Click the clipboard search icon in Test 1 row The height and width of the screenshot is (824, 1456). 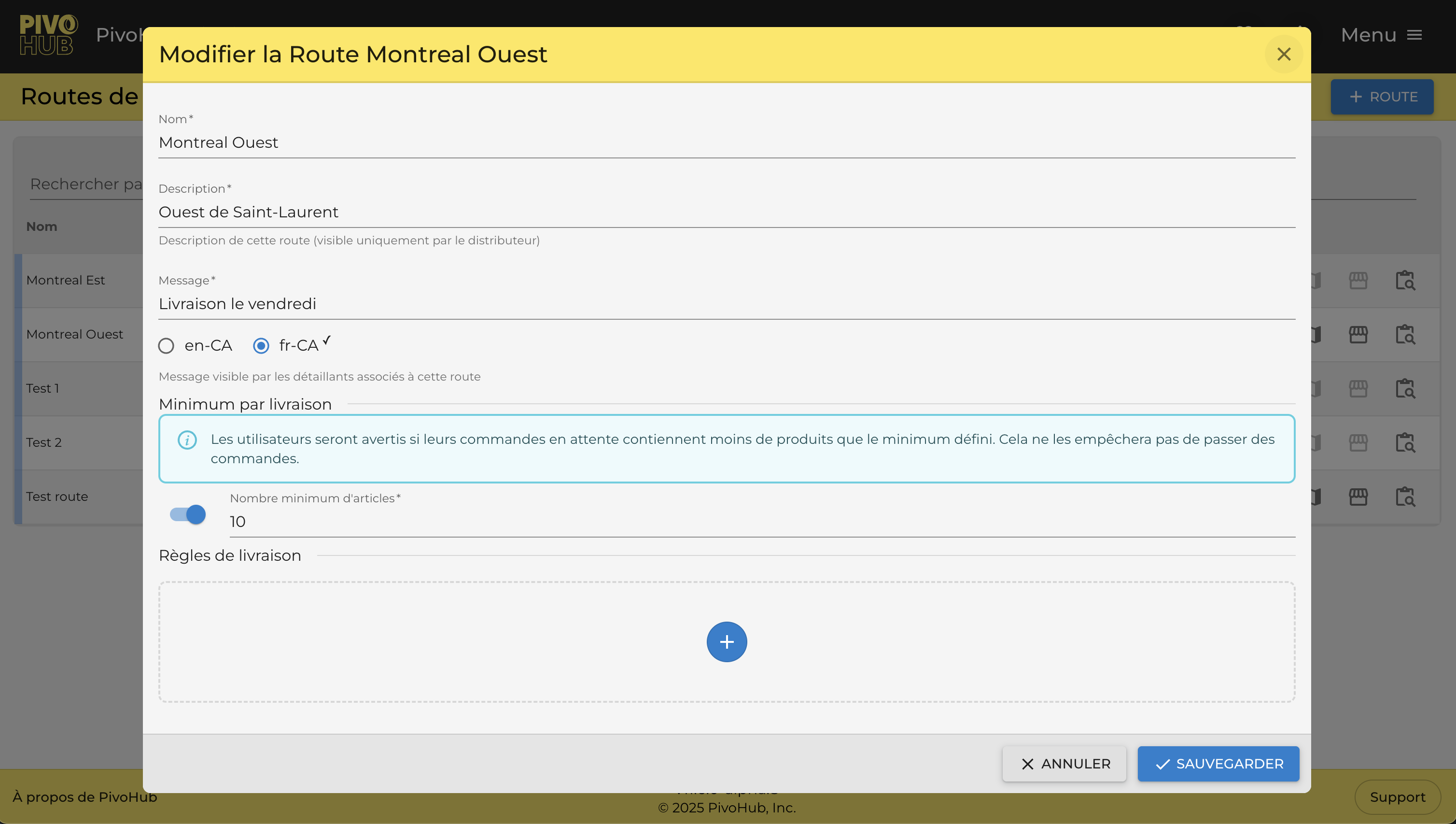(1405, 388)
